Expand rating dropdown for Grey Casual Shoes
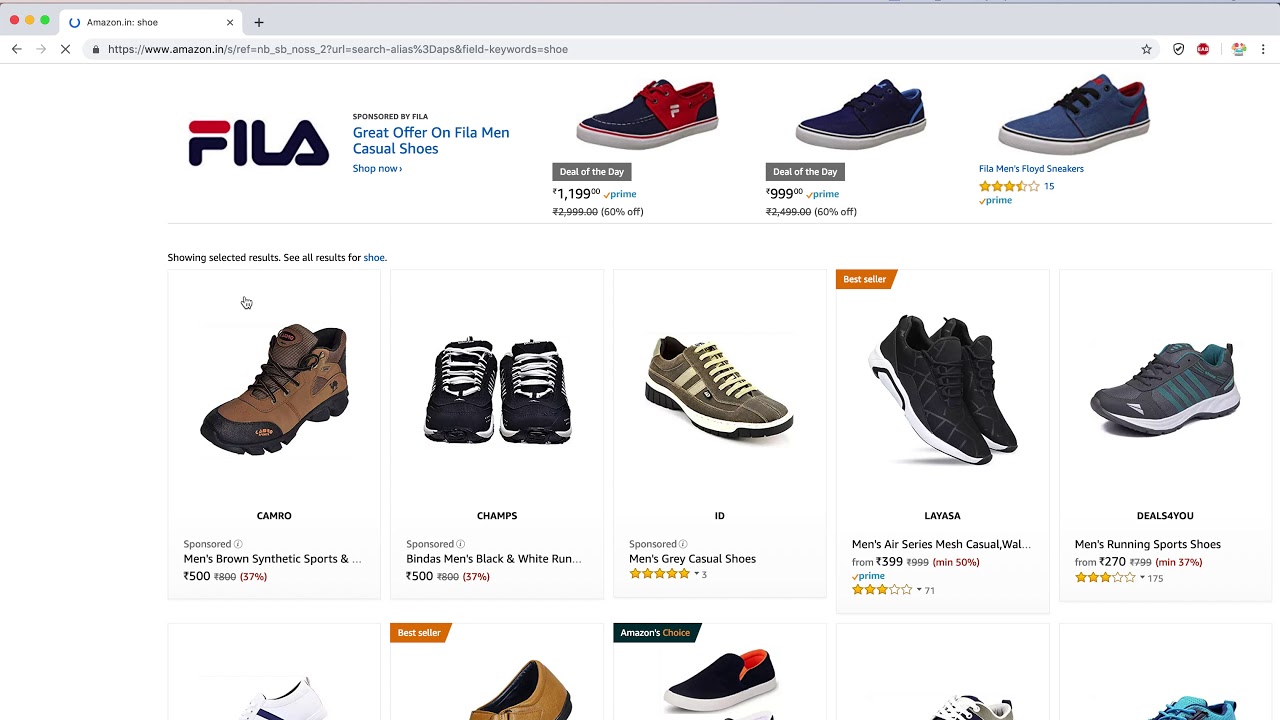The image size is (1280, 720). 696,574
